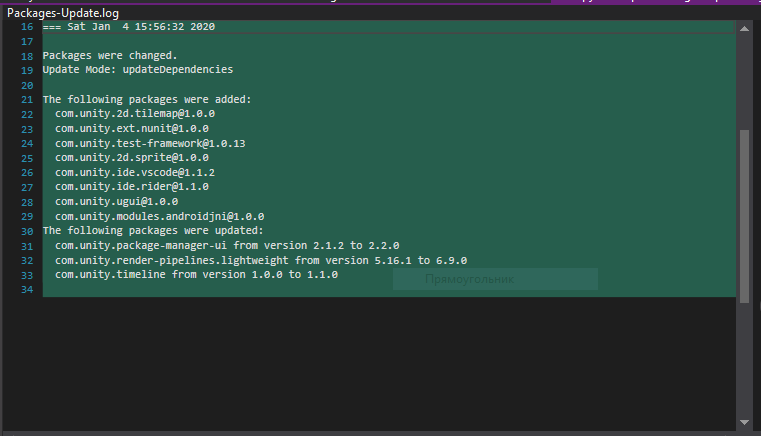Click 'The following packages were added:' line

click(x=147, y=100)
